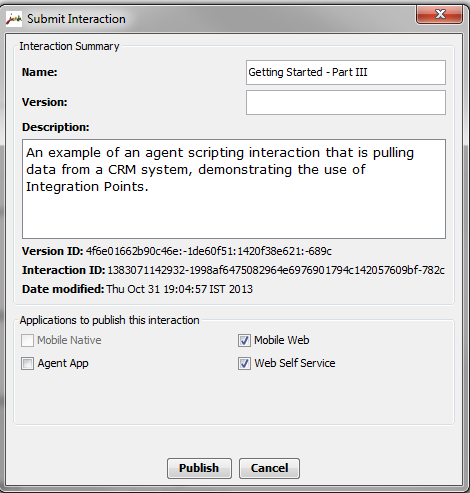Close the Submit Interaction dialog
Viewport: 470px width, 493px height.
pos(440,14)
